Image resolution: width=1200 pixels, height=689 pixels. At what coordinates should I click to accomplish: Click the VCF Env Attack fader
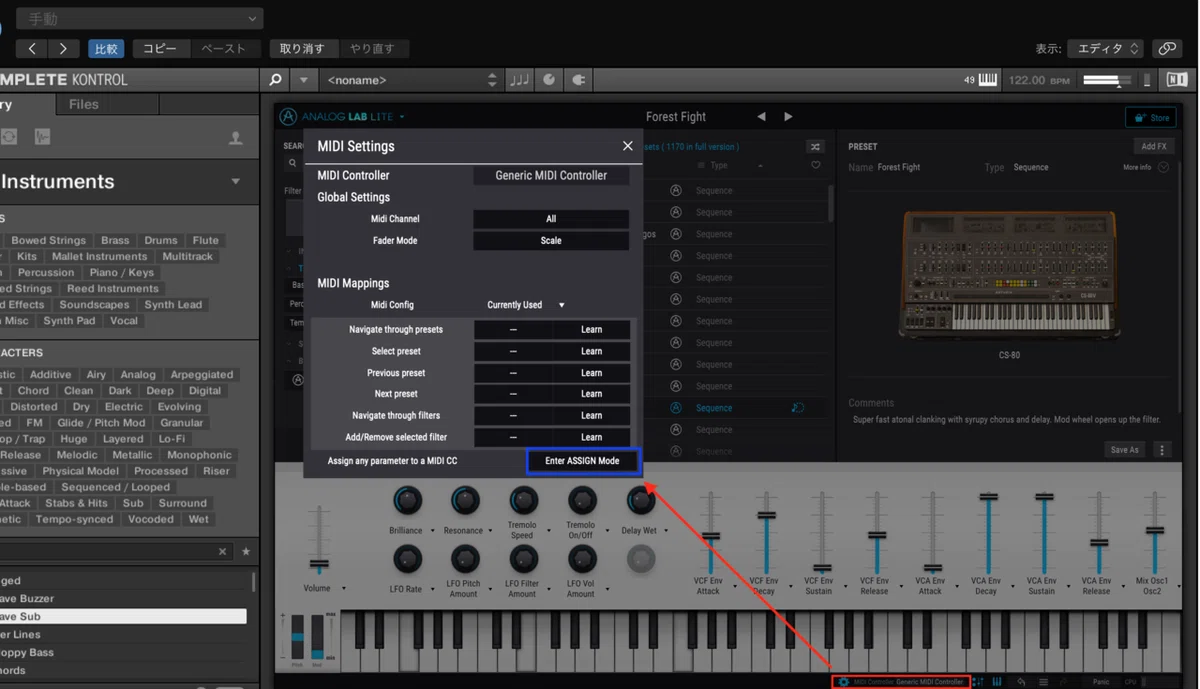710,537
